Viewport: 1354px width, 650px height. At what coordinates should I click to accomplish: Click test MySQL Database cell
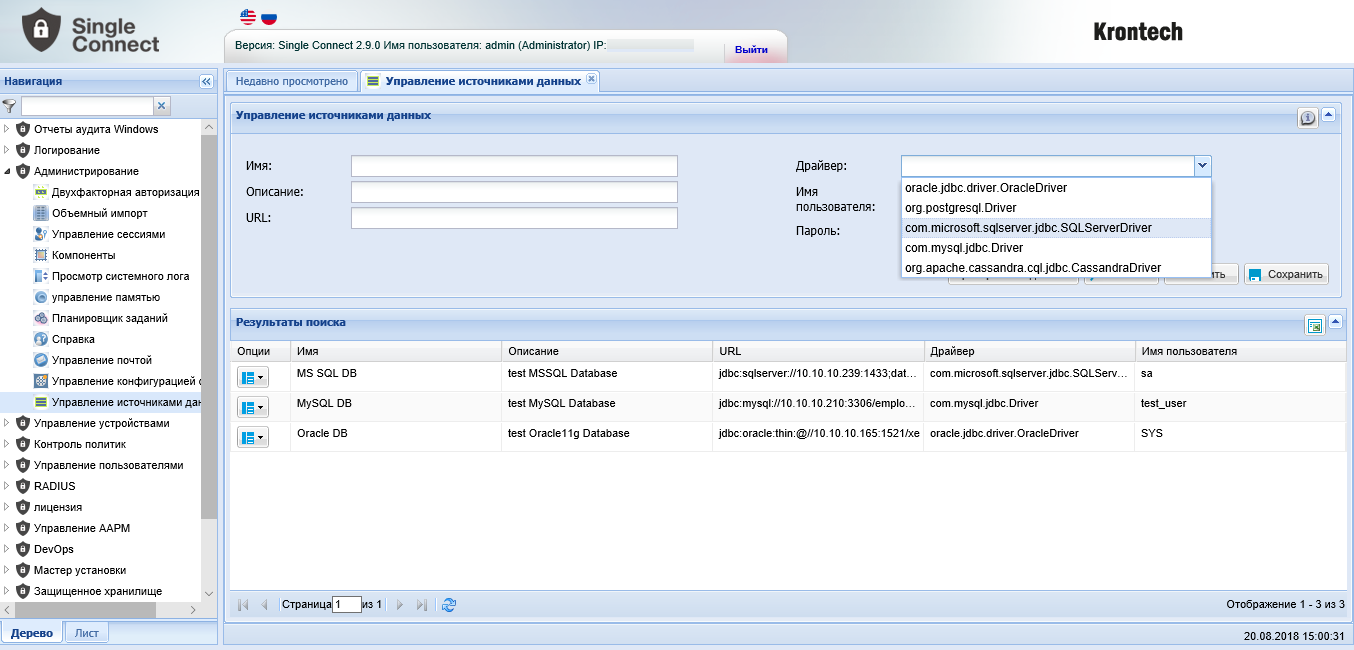click(607, 404)
